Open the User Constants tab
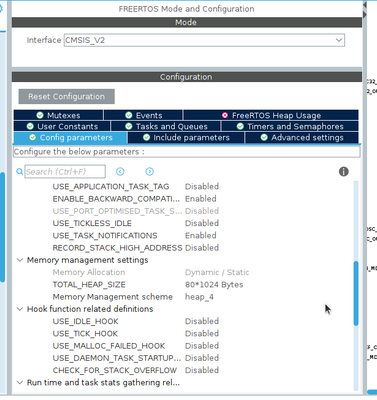 click(x=62, y=126)
